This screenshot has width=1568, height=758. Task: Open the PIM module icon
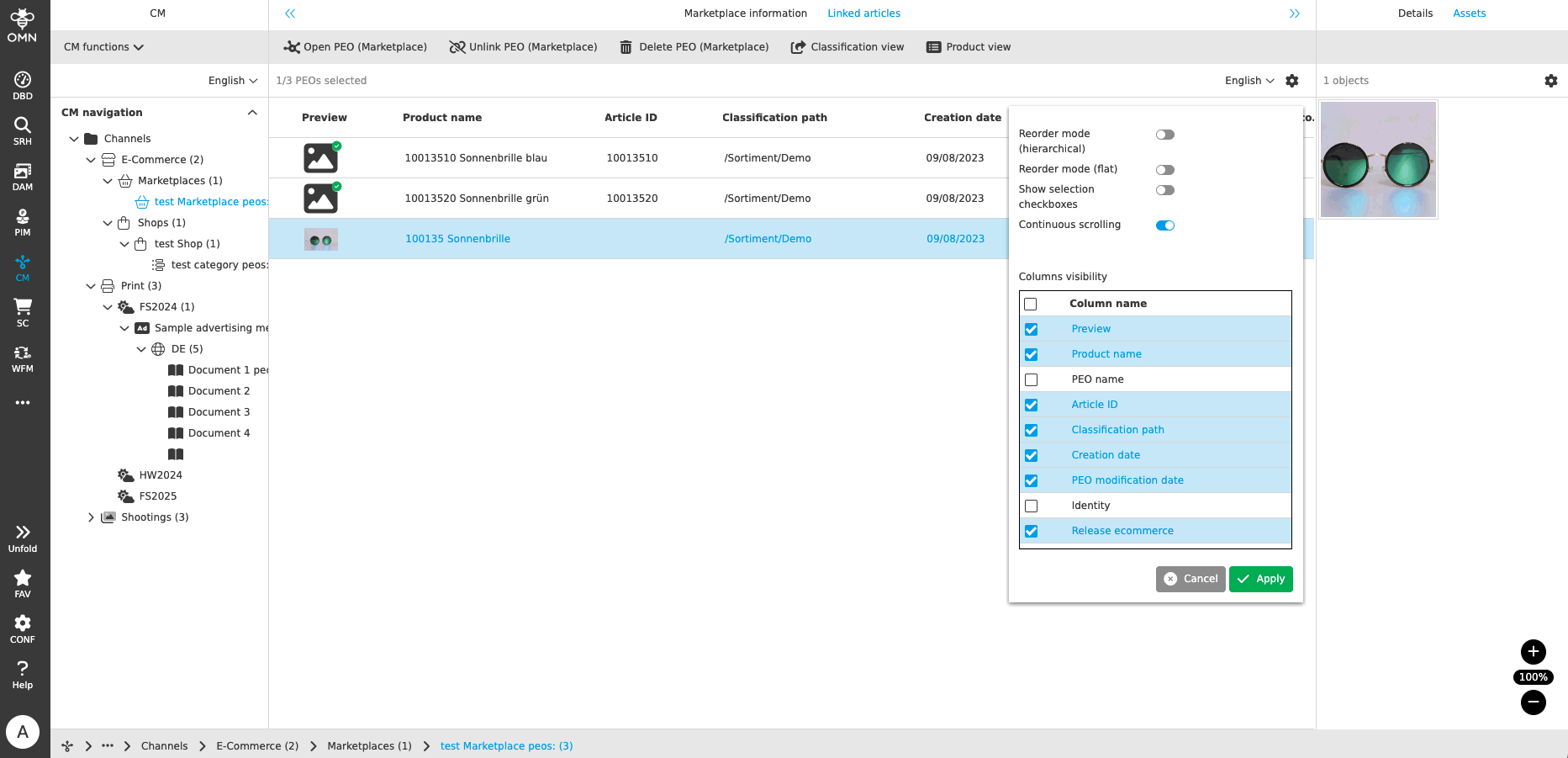click(23, 222)
